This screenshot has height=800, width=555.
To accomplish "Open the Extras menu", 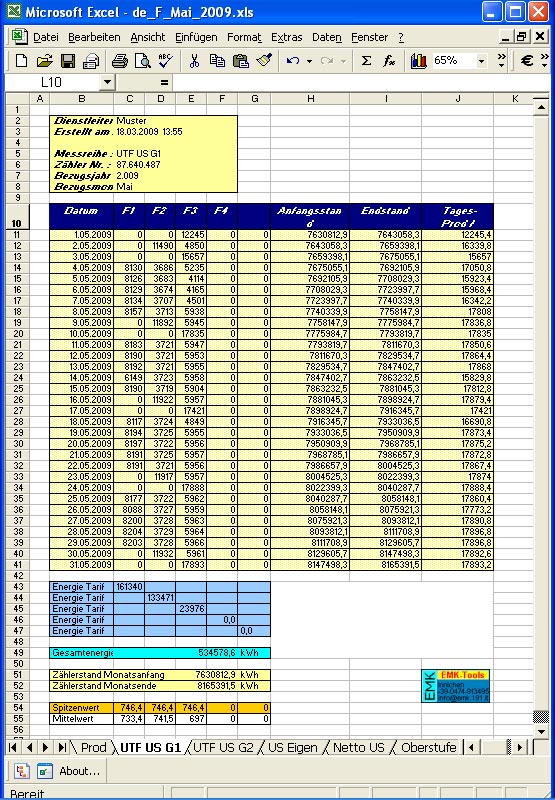I will pyautogui.click(x=287, y=37).
